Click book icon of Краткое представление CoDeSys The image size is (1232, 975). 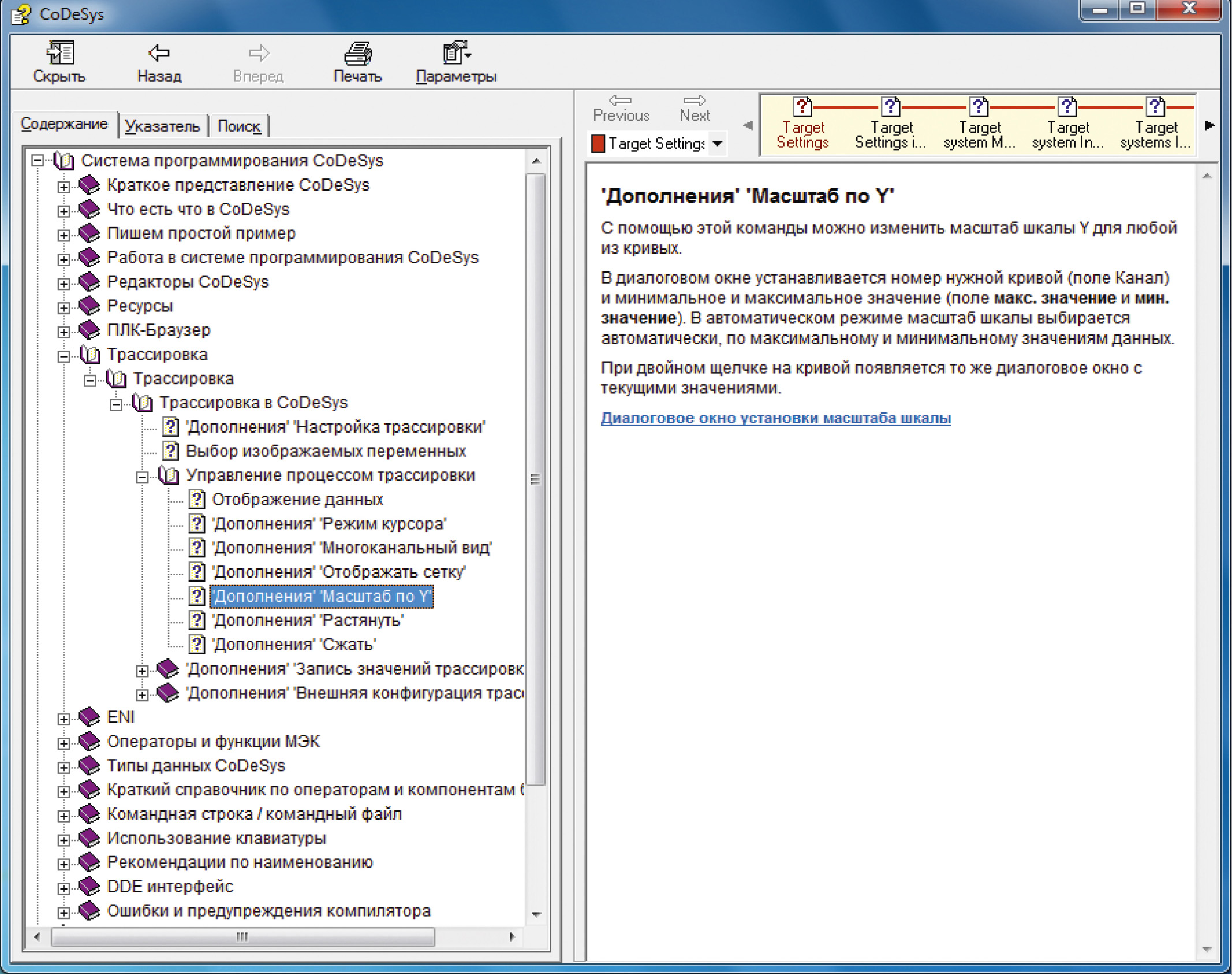pyautogui.click(x=89, y=185)
